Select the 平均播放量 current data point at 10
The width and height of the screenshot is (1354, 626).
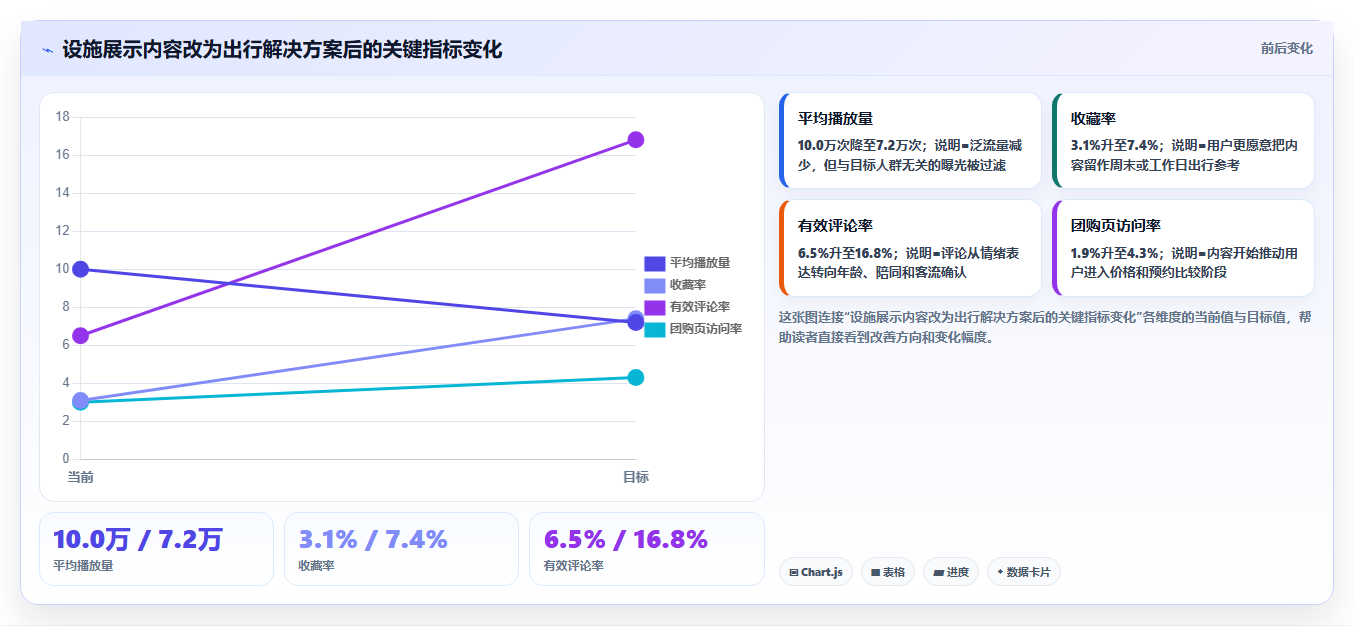pyautogui.click(x=81, y=269)
